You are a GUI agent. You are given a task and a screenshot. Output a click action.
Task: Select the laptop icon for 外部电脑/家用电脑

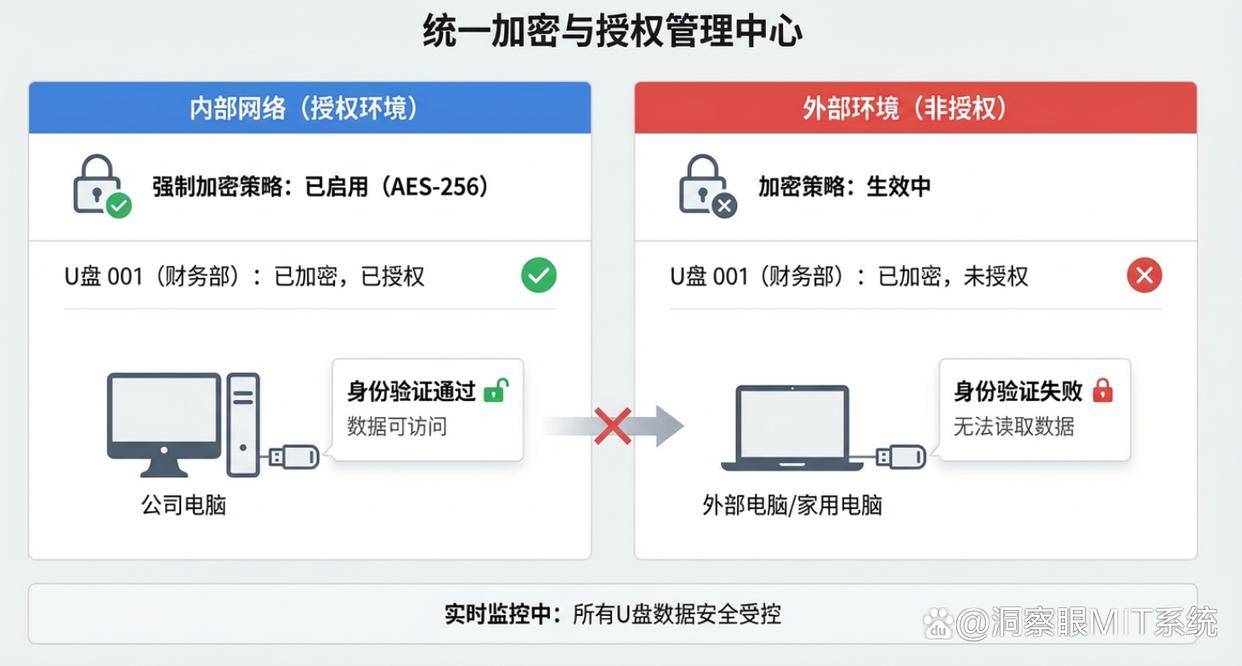tap(792, 428)
